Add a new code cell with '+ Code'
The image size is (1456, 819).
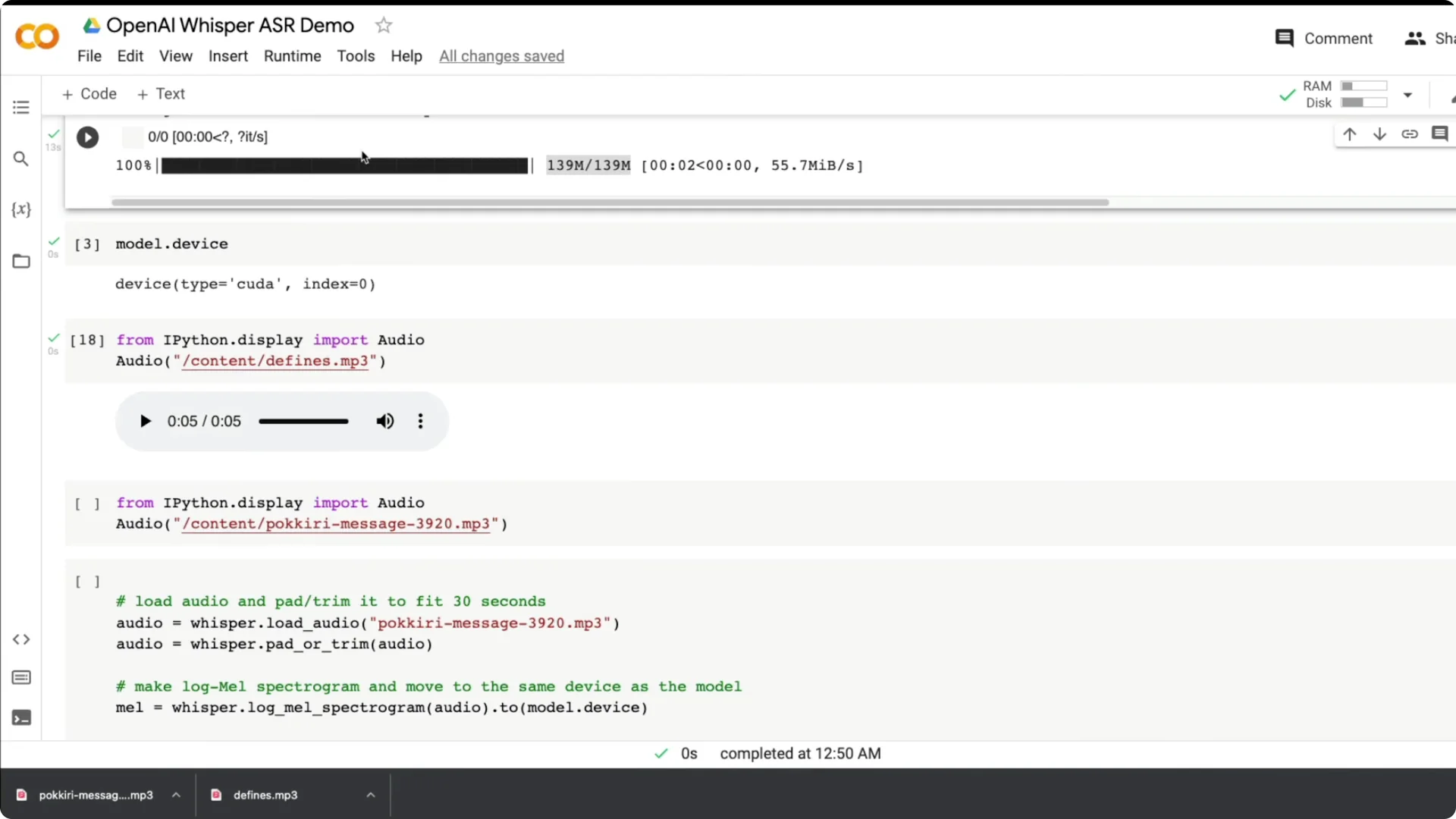(89, 93)
